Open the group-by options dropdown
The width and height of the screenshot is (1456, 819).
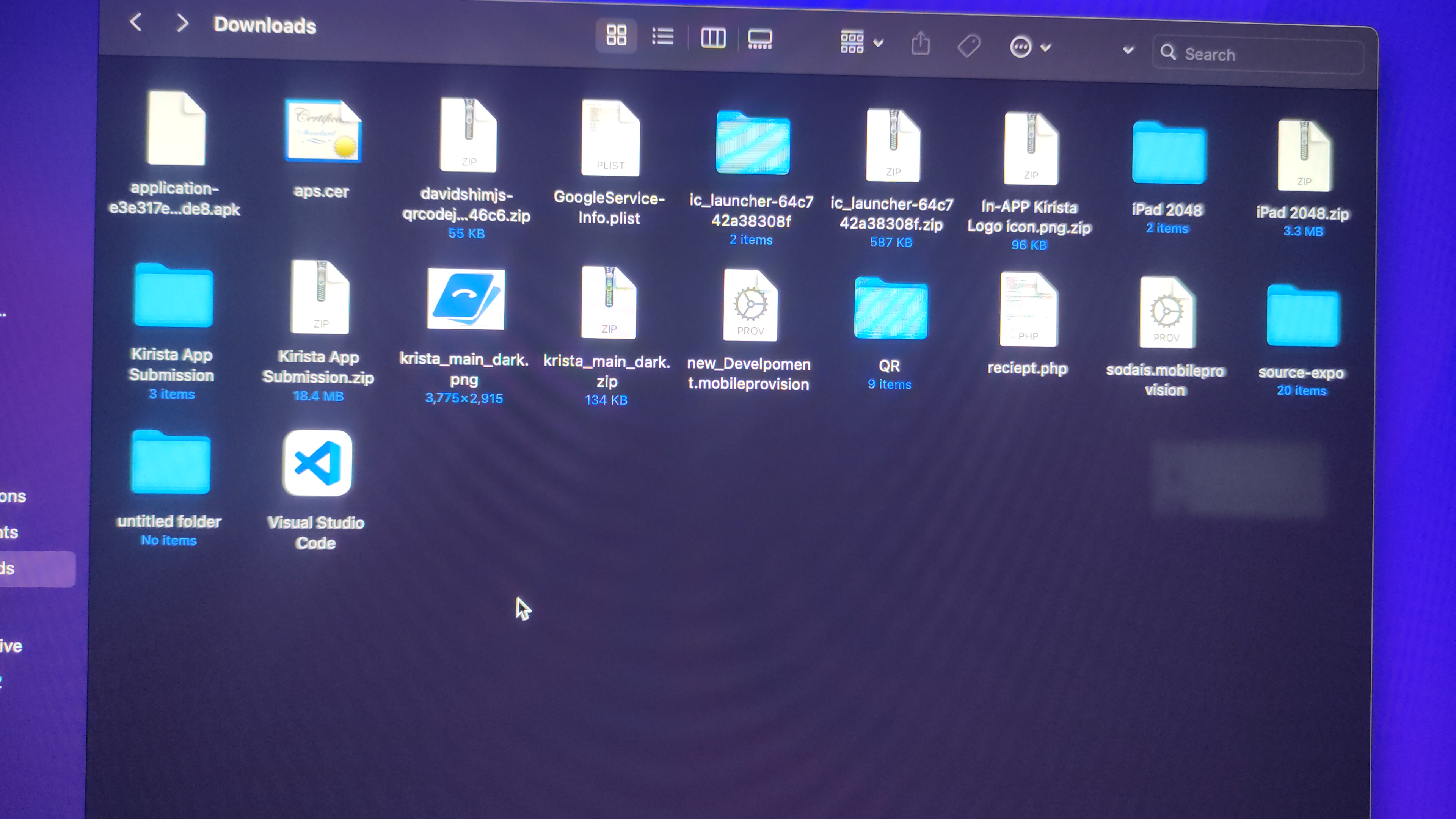(861, 42)
